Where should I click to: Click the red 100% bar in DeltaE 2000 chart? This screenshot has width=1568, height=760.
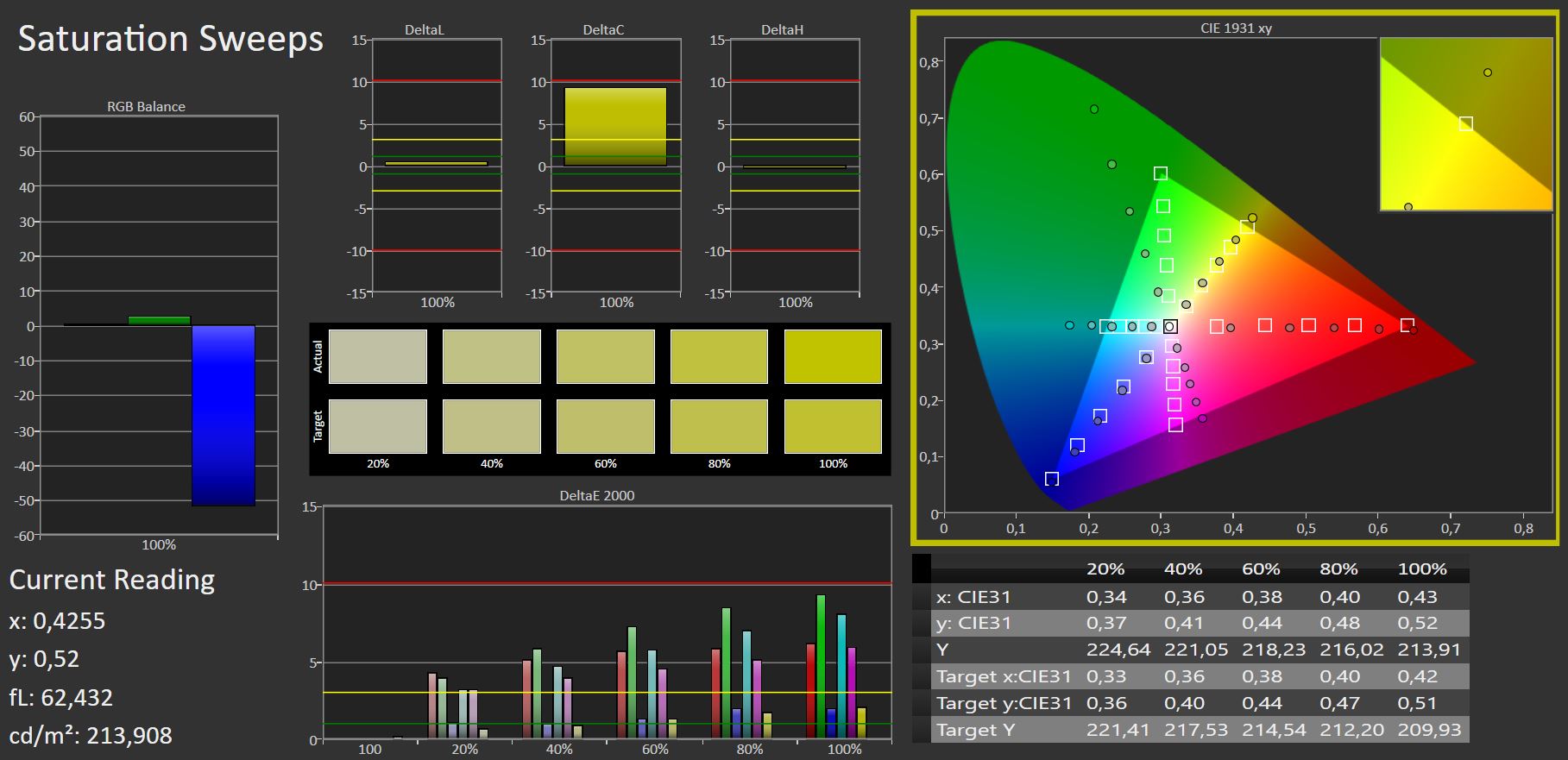[810, 692]
